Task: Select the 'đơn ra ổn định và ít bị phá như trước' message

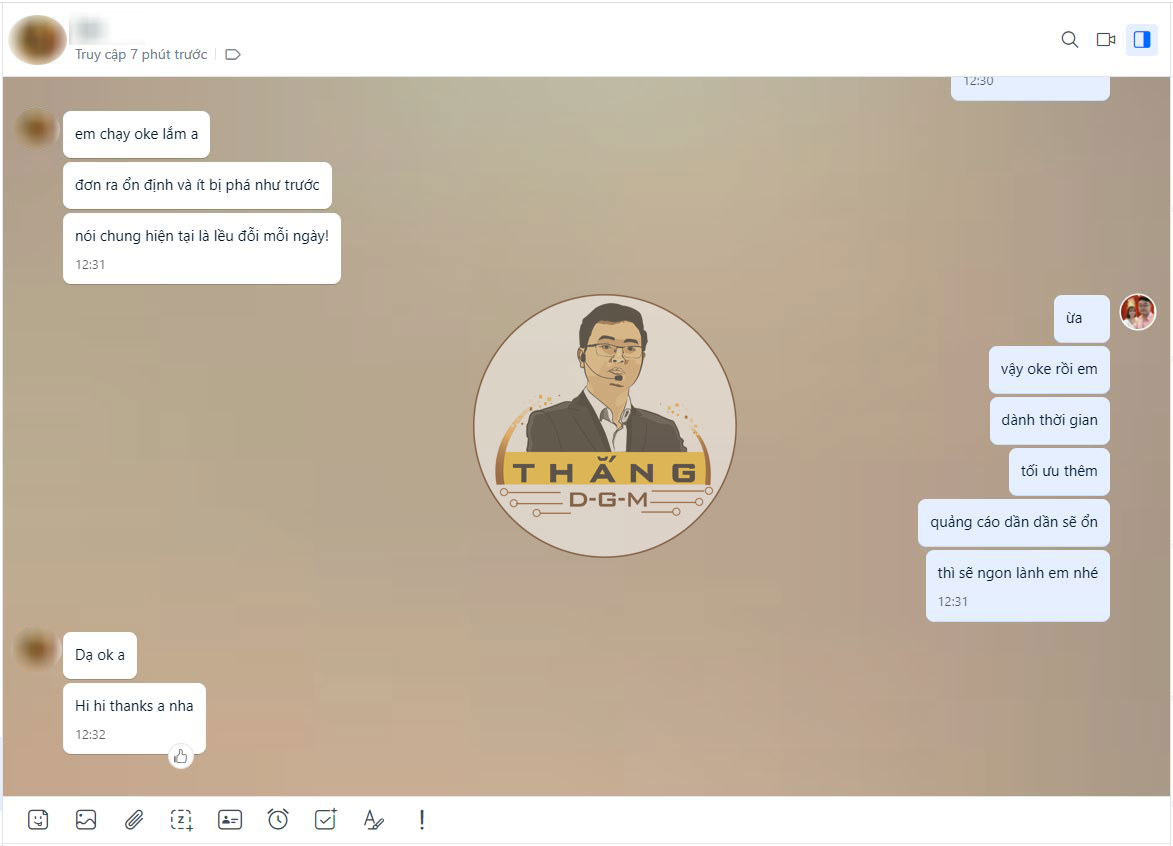Action: pyautogui.click(x=197, y=186)
